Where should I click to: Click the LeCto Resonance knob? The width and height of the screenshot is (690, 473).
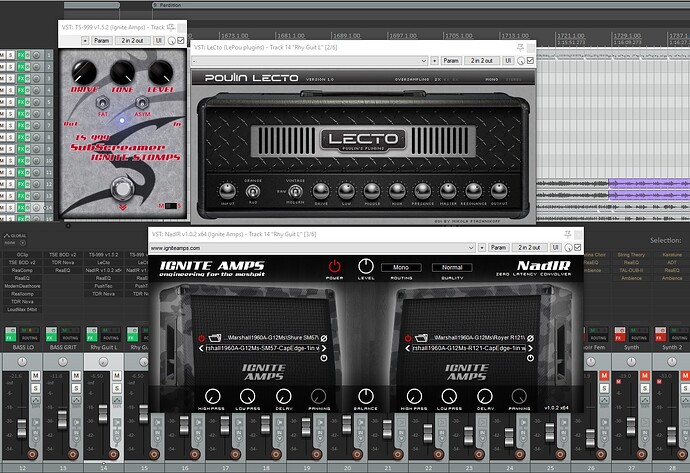pyautogui.click(x=473, y=191)
